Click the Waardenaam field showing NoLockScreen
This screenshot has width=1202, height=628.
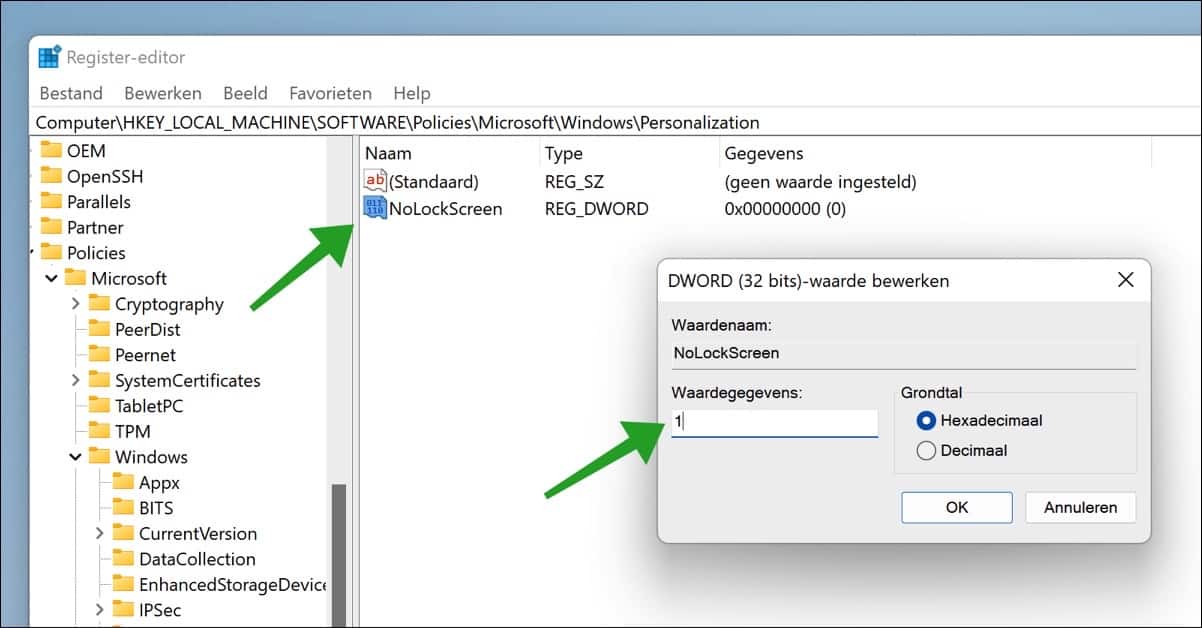(x=903, y=353)
